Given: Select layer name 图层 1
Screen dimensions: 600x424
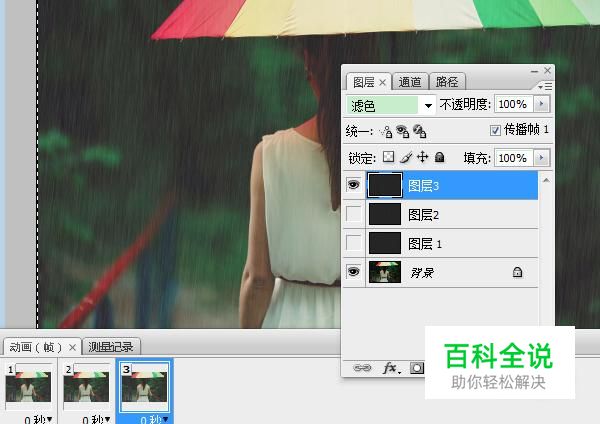Looking at the screenshot, I should 425,244.
